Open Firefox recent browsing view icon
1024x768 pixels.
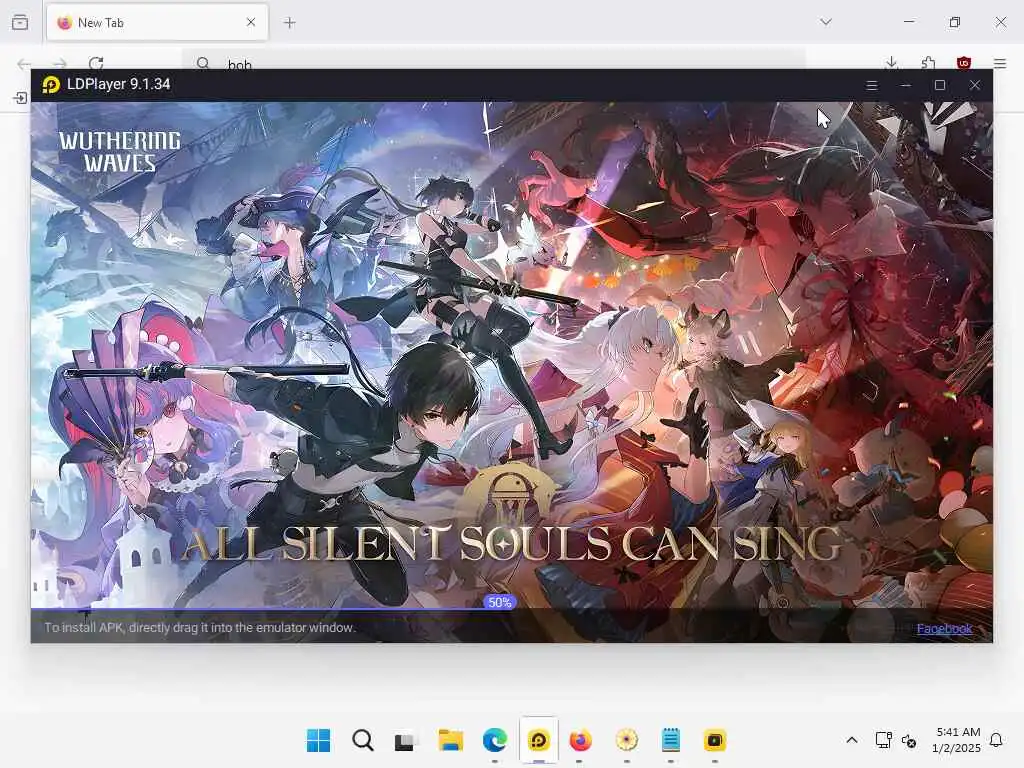(20, 22)
